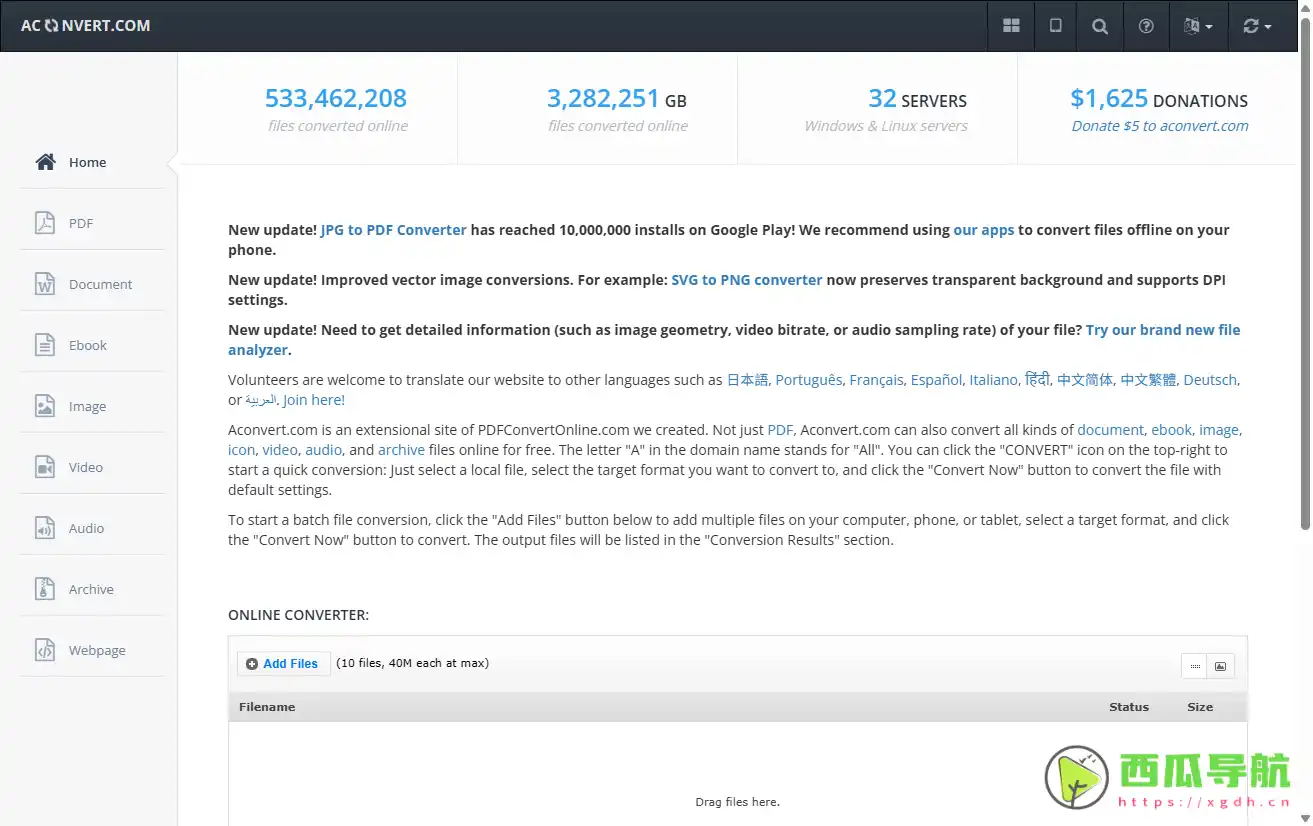Switch file list to thumbnail view
The image size is (1313, 826).
[1220, 666]
